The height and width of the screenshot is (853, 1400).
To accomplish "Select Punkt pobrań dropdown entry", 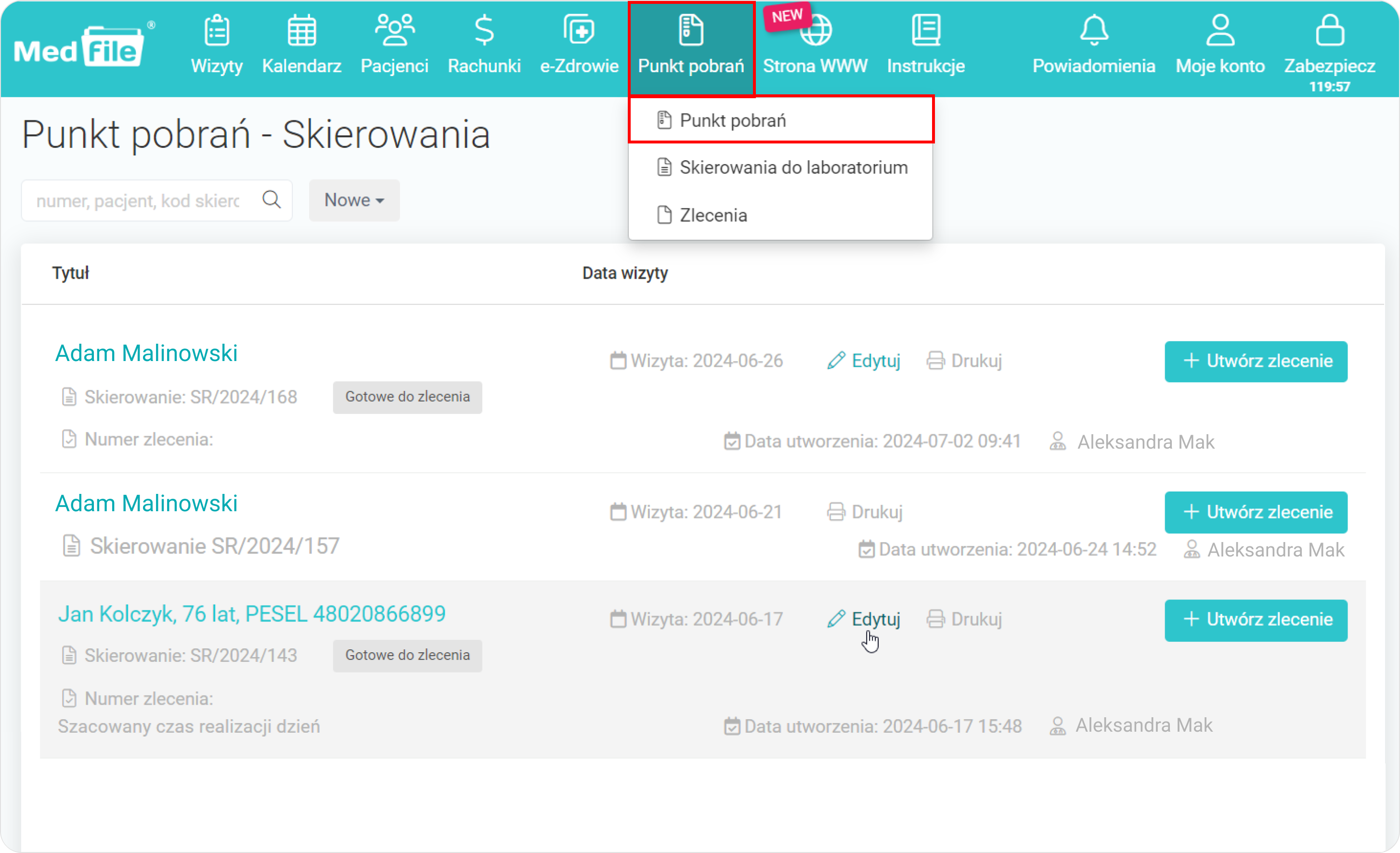I will 780,120.
